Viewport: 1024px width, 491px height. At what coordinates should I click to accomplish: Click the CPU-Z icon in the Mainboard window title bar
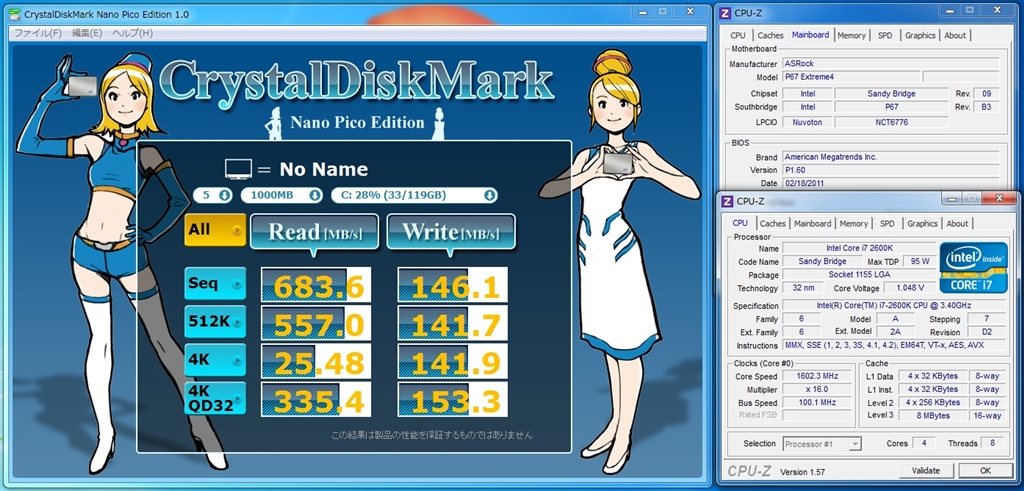click(728, 13)
